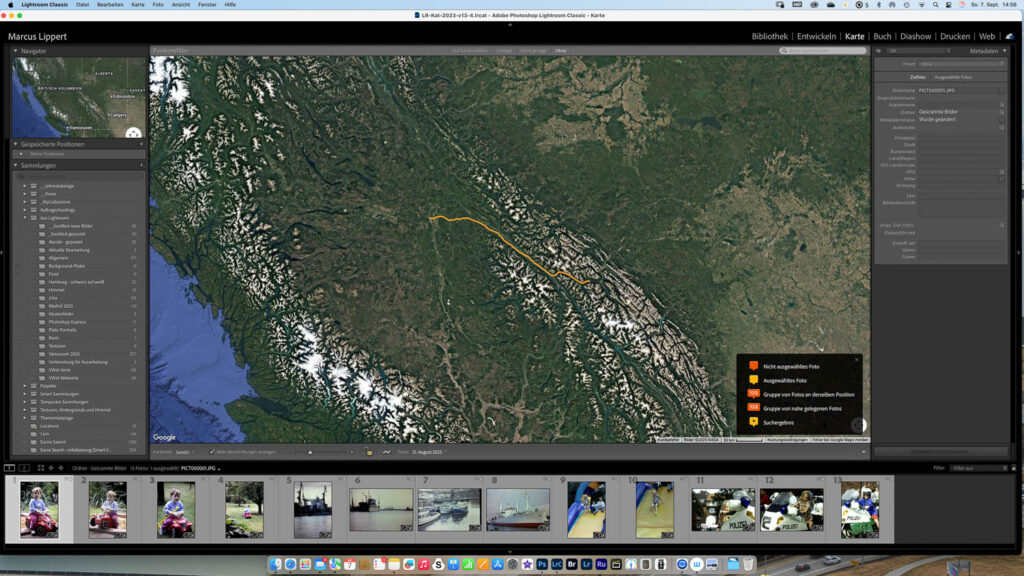Open the Bibliothek module
The width and height of the screenshot is (1024, 576).
point(769,37)
